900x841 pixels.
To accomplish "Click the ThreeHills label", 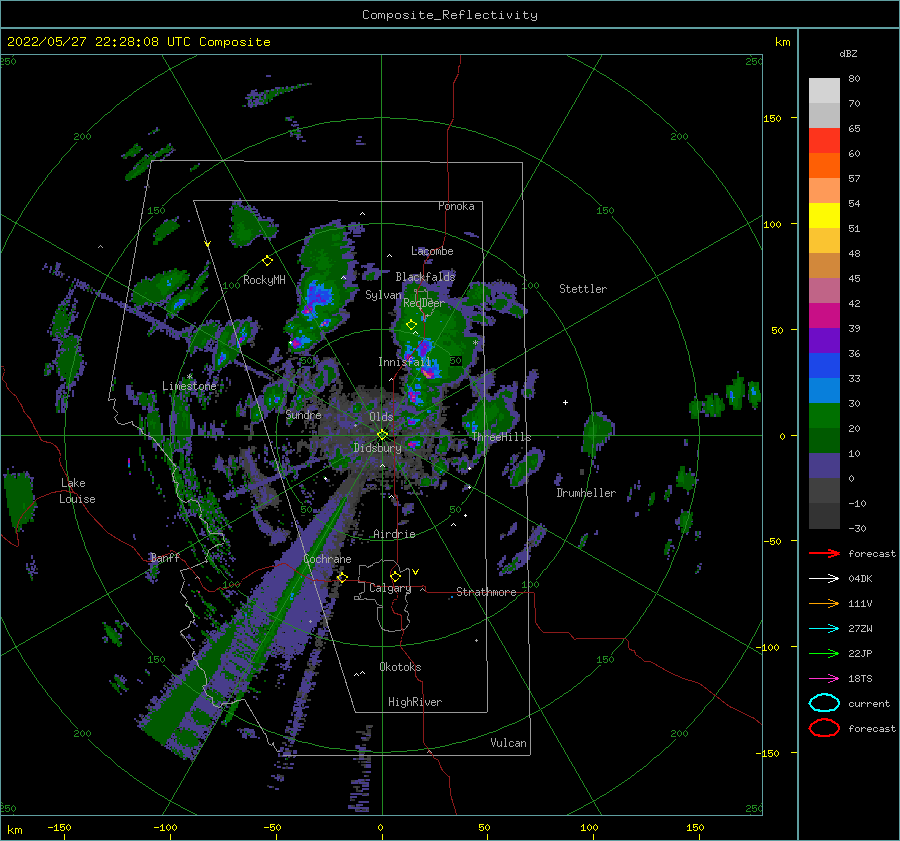I will 502,437.
